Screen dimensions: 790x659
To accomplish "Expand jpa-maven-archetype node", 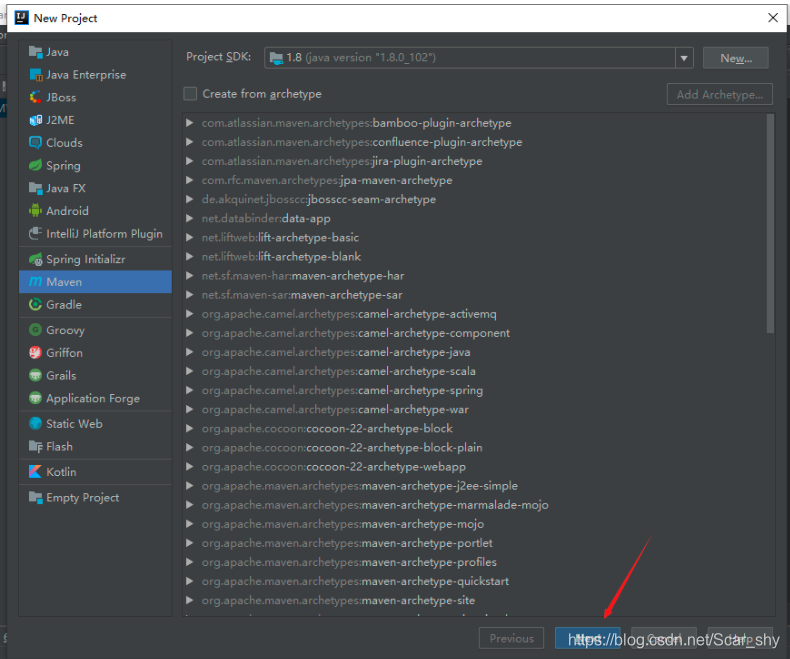I will click(189, 180).
